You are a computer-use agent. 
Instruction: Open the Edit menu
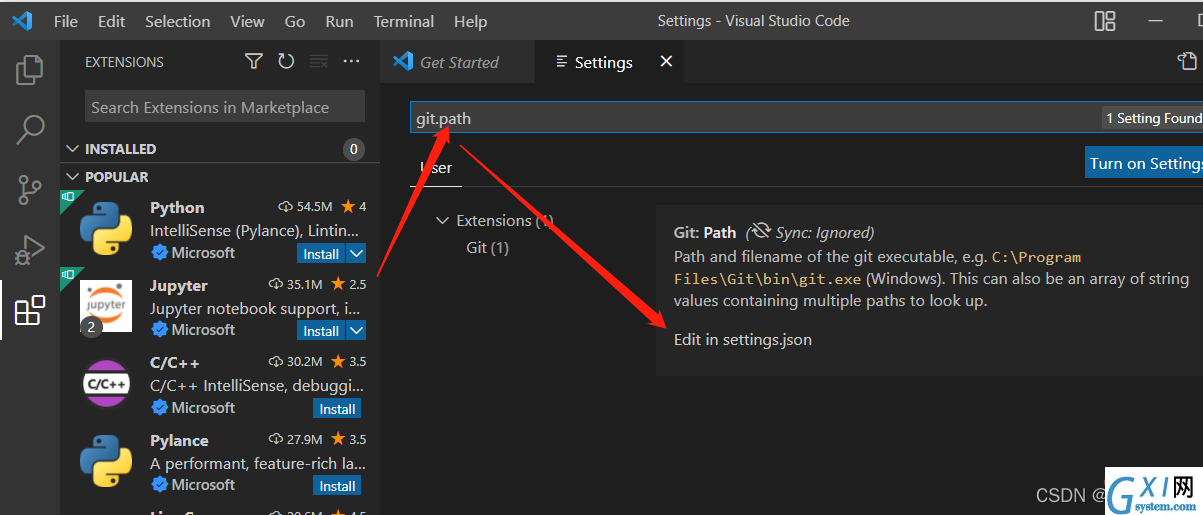pos(112,21)
